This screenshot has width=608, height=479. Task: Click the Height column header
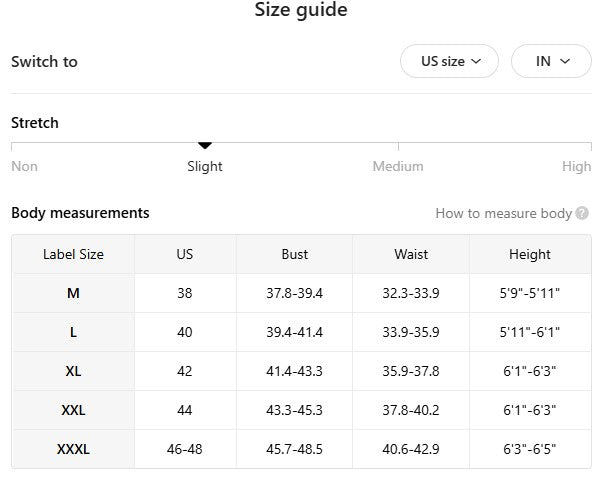529,254
